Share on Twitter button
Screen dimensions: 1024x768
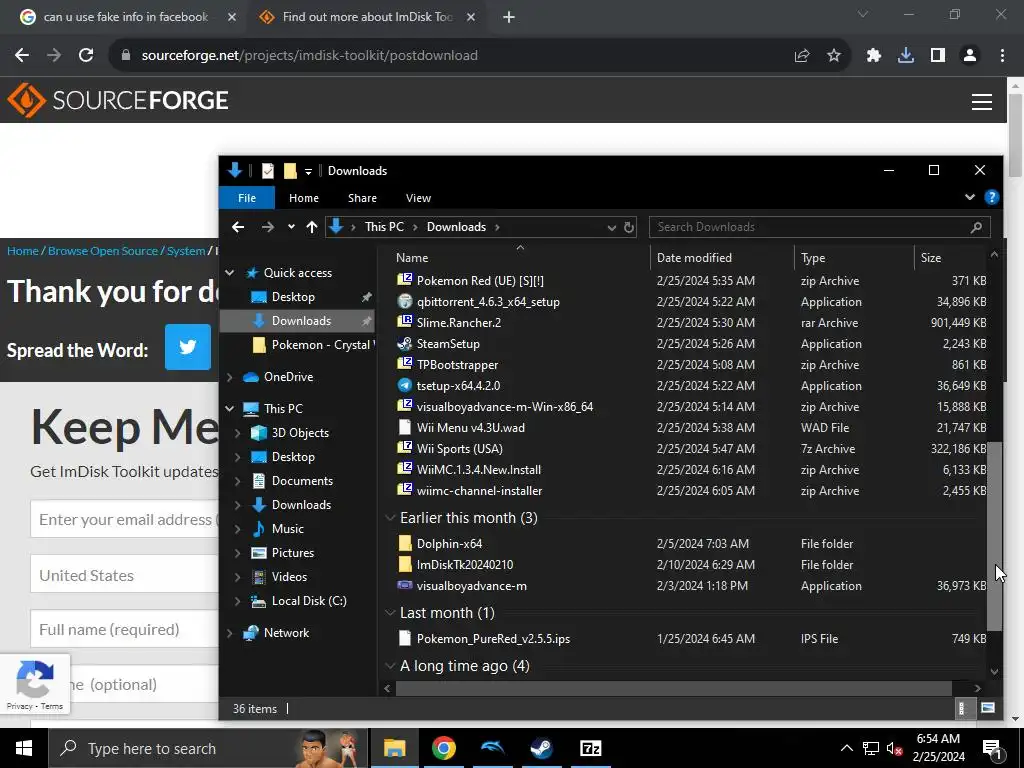pos(187,347)
